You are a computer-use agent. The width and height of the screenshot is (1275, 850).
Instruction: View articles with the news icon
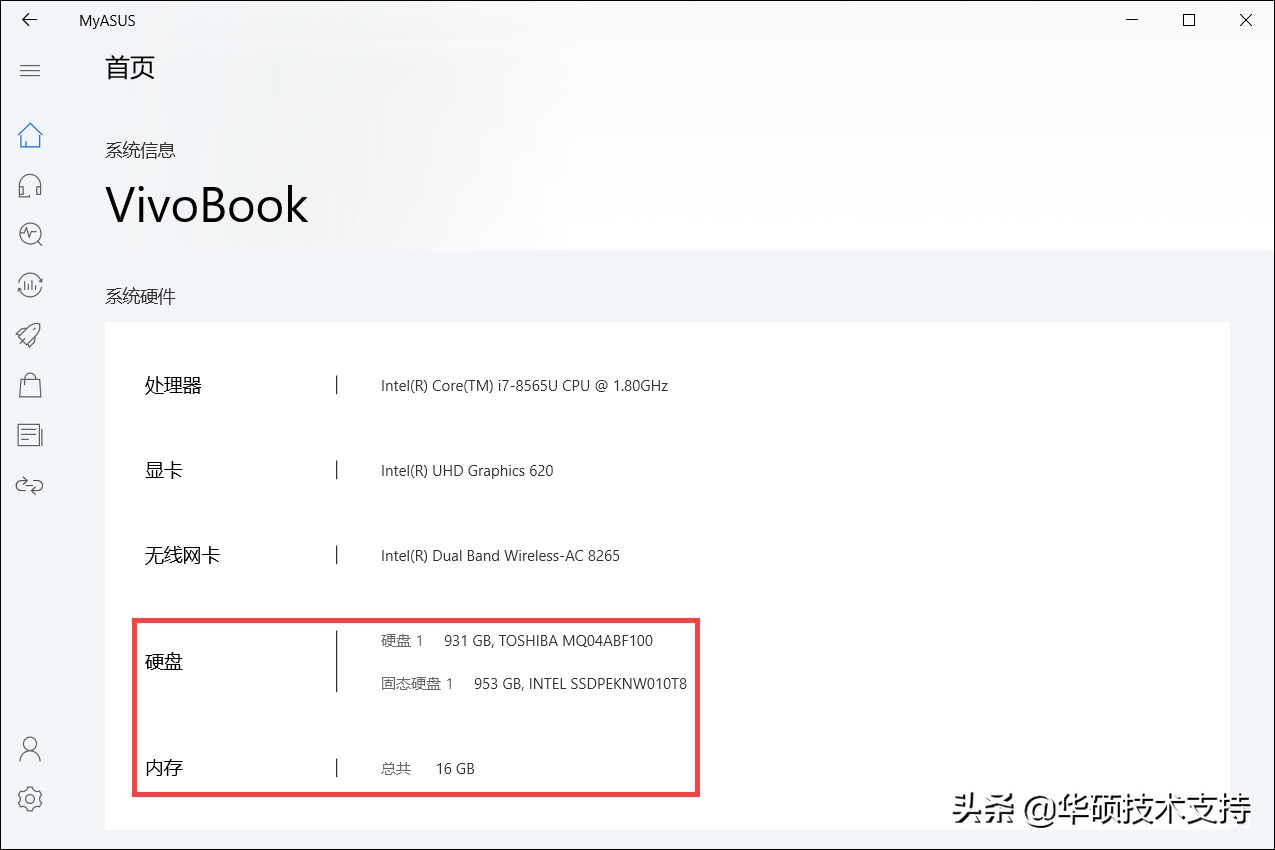[30, 435]
